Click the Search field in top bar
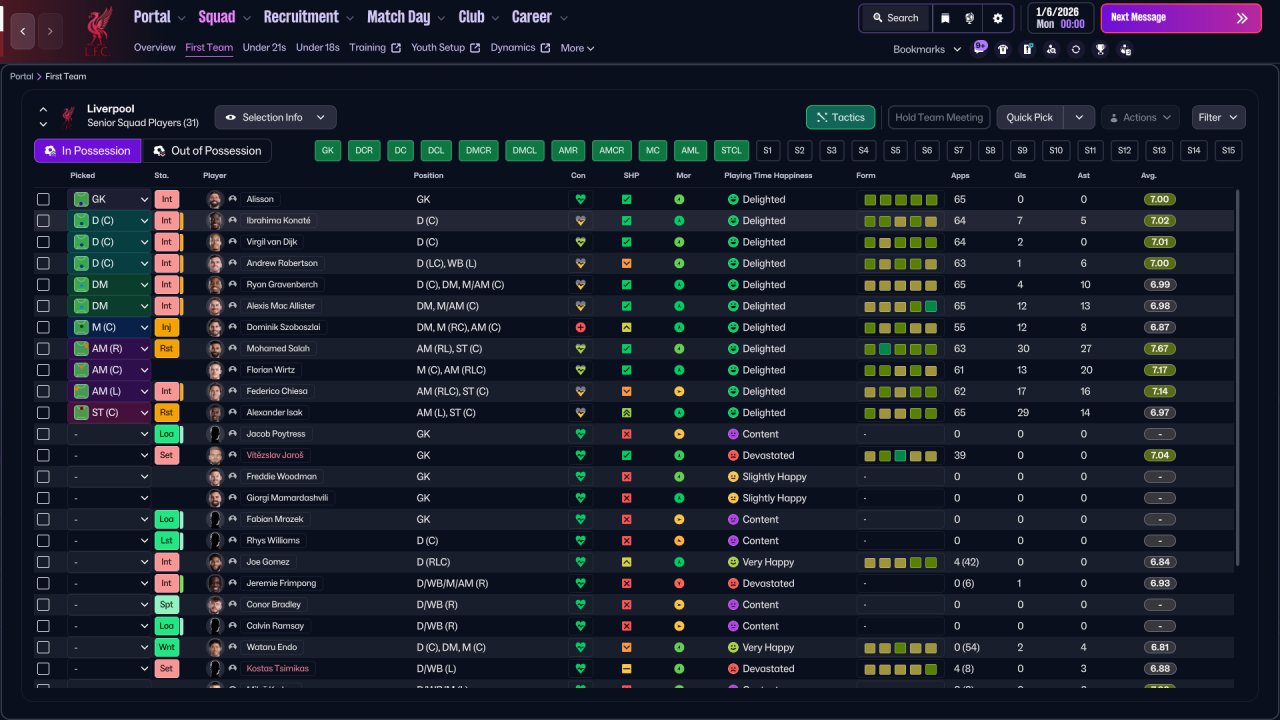The height and width of the screenshot is (720, 1280). tap(895, 18)
